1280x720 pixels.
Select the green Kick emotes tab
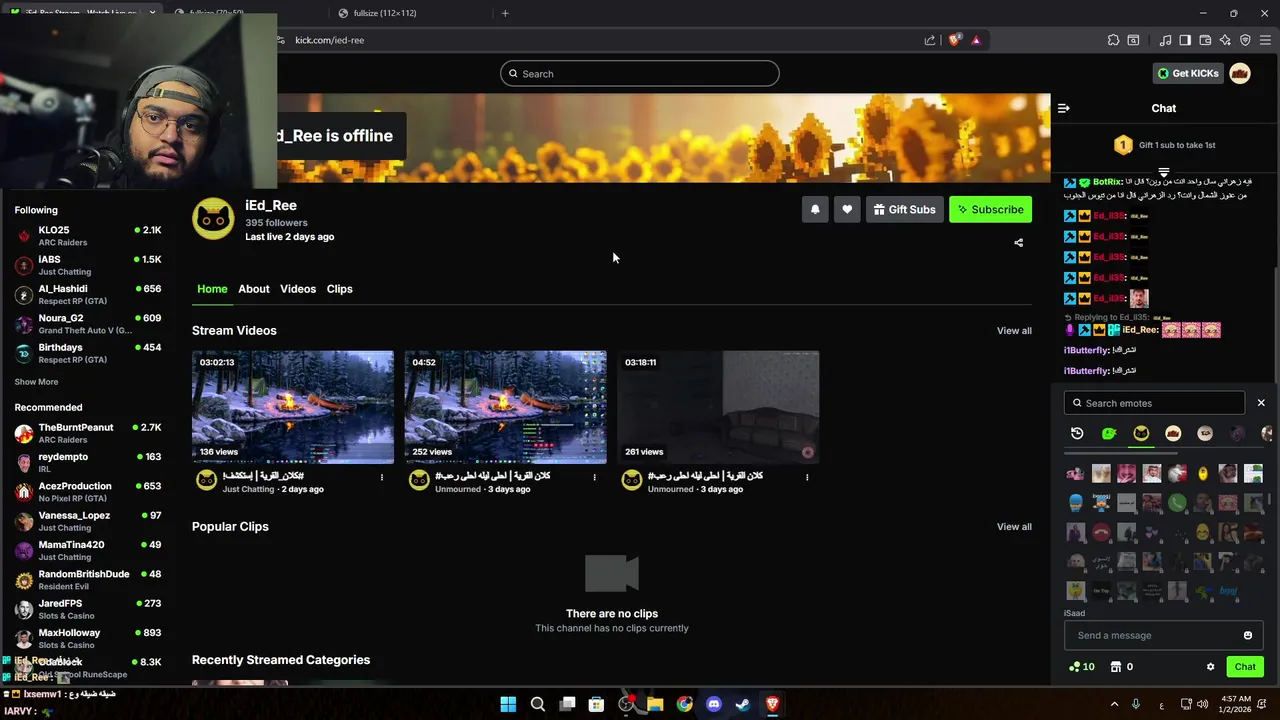(x=1109, y=433)
